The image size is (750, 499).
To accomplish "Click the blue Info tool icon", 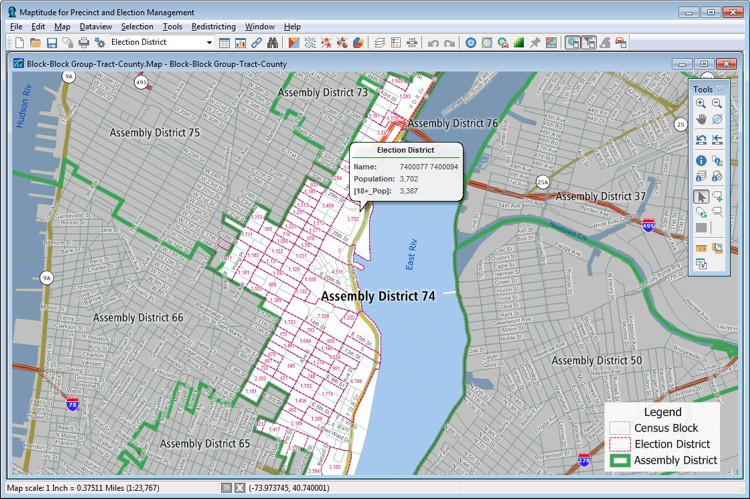I will coord(701,160).
